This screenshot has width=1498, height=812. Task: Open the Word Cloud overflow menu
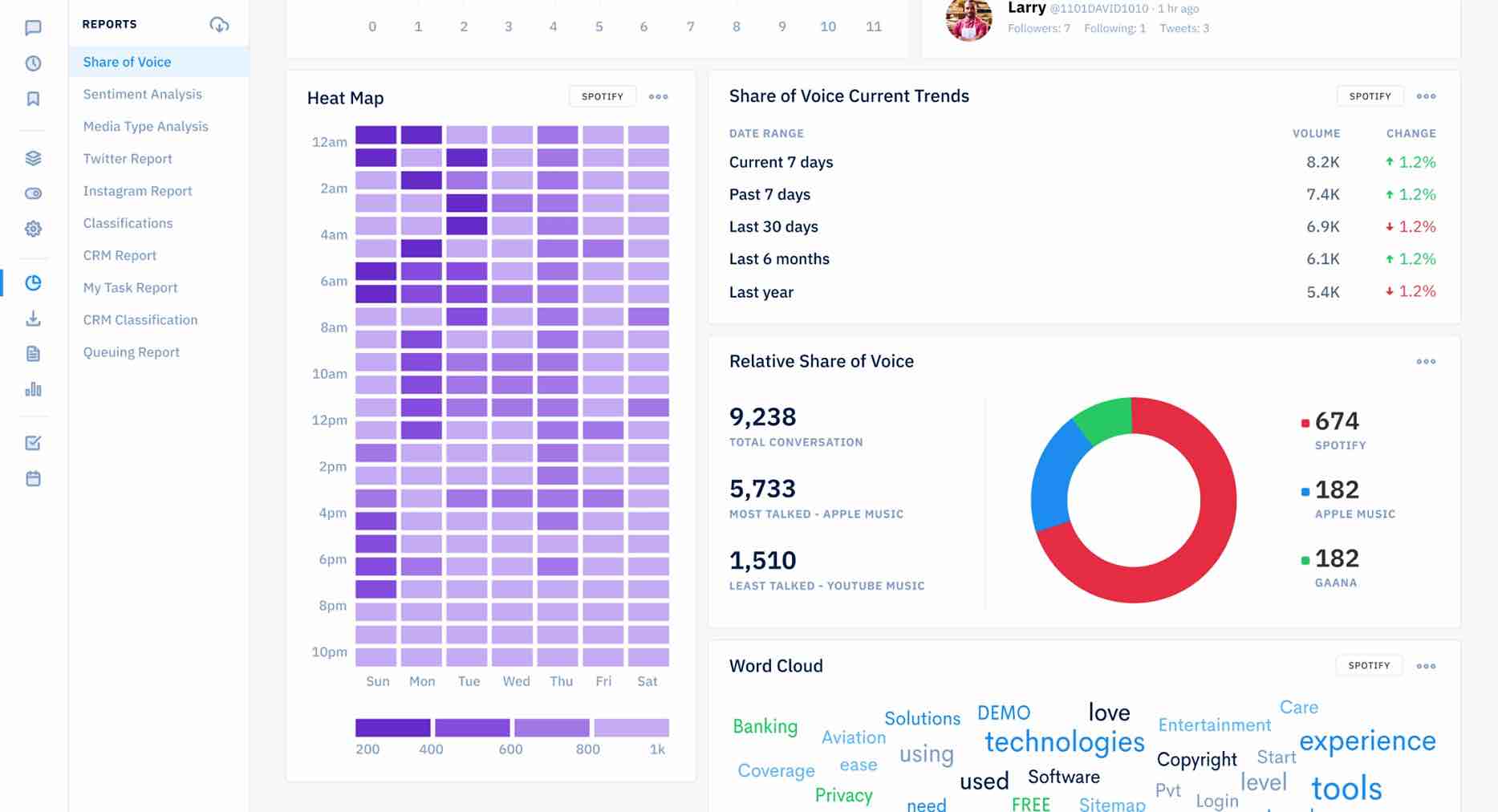tap(1426, 665)
